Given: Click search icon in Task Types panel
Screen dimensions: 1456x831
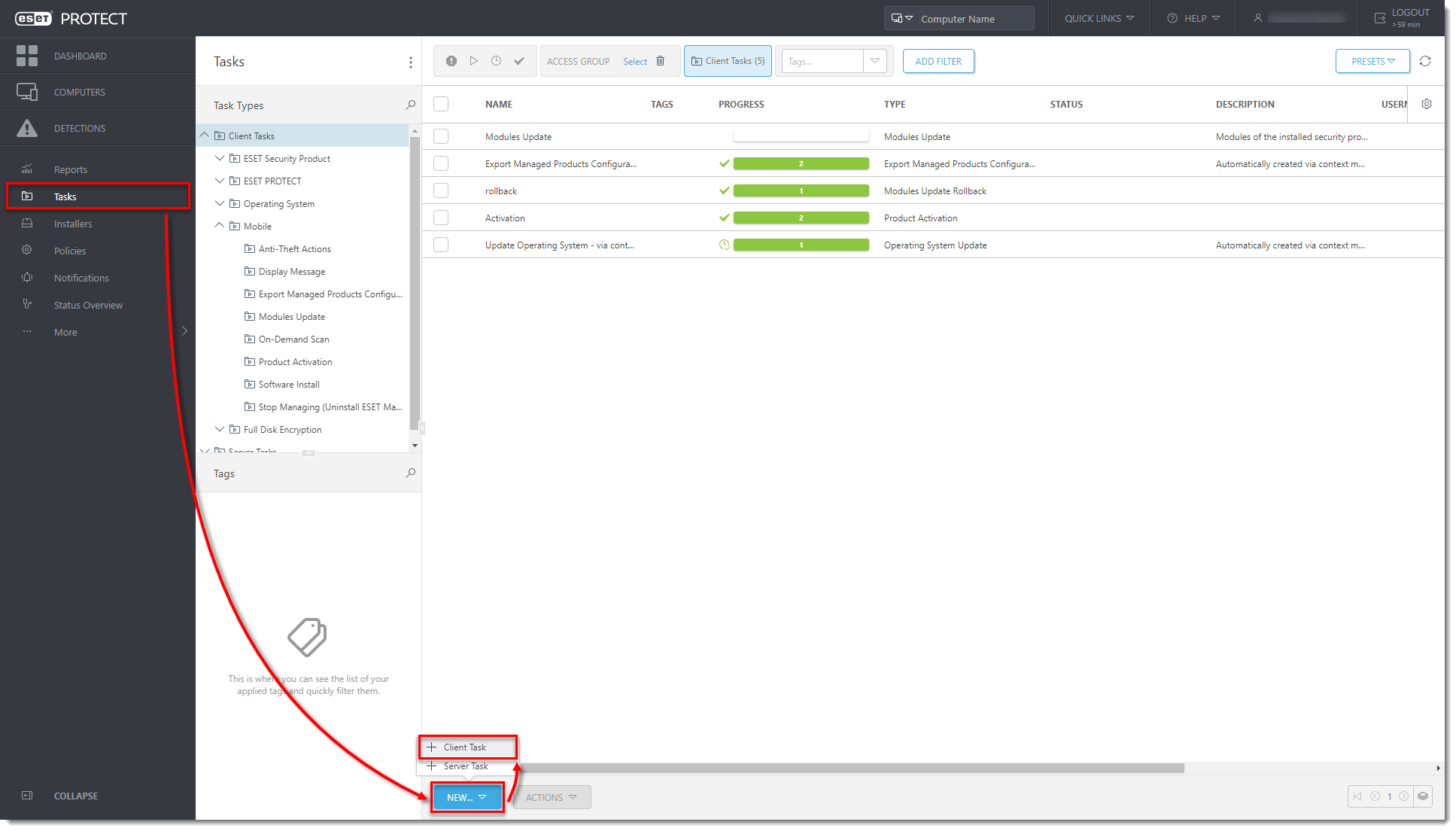Looking at the screenshot, I should [410, 105].
